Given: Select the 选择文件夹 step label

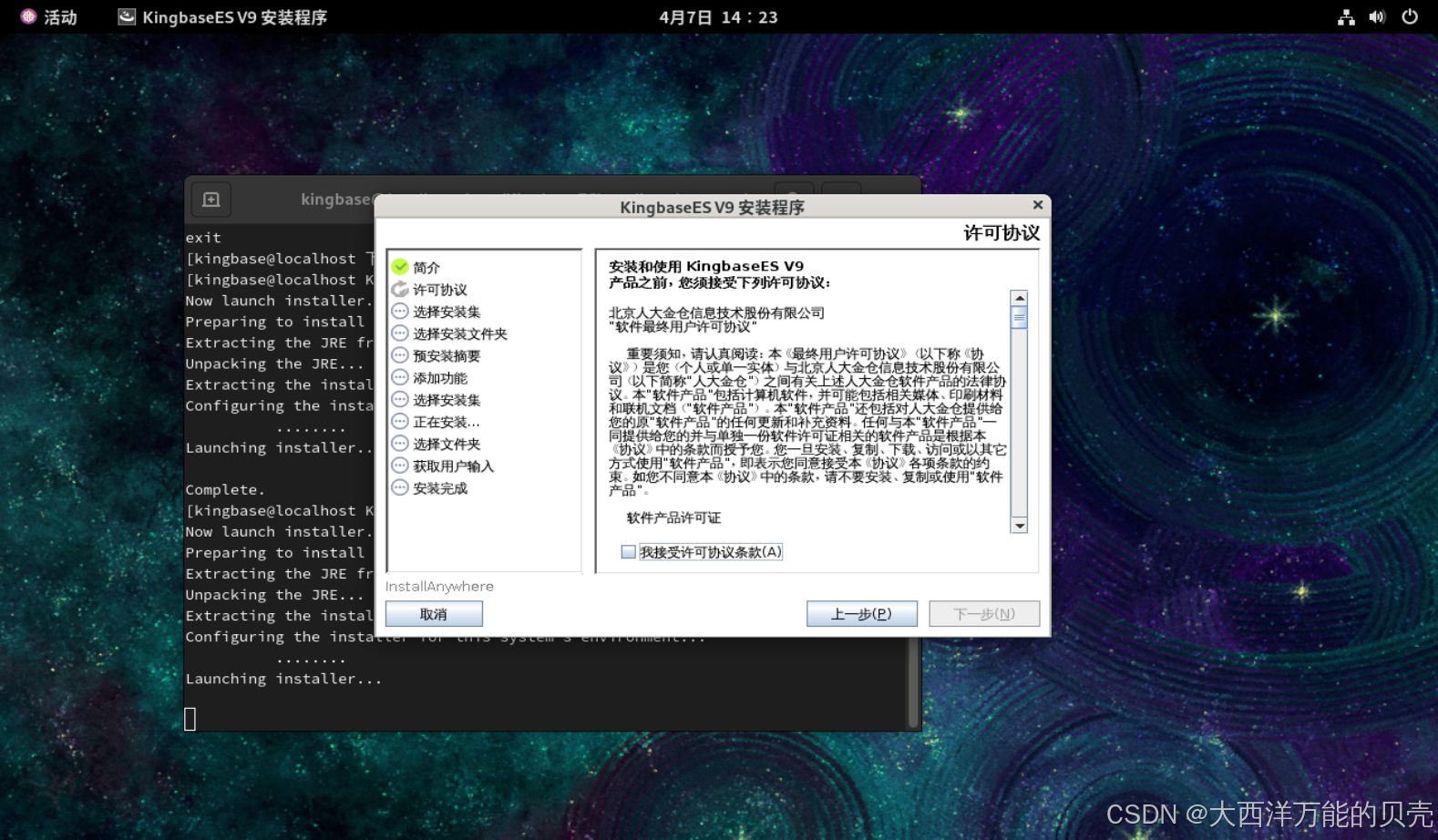Looking at the screenshot, I should 447,445.
